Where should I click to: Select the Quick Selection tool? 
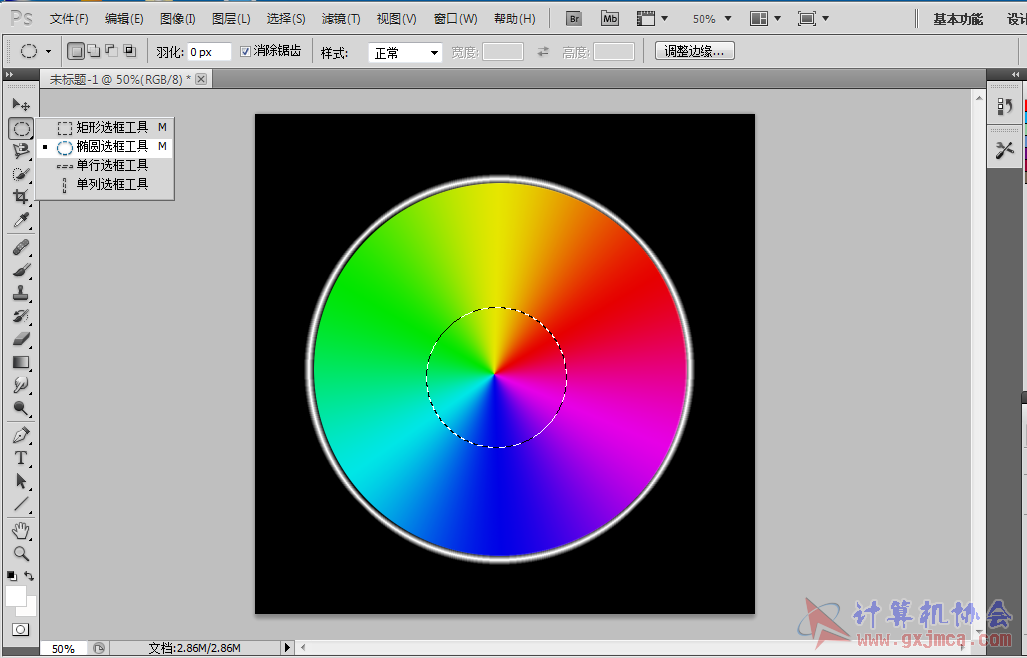click(x=21, y=174)
